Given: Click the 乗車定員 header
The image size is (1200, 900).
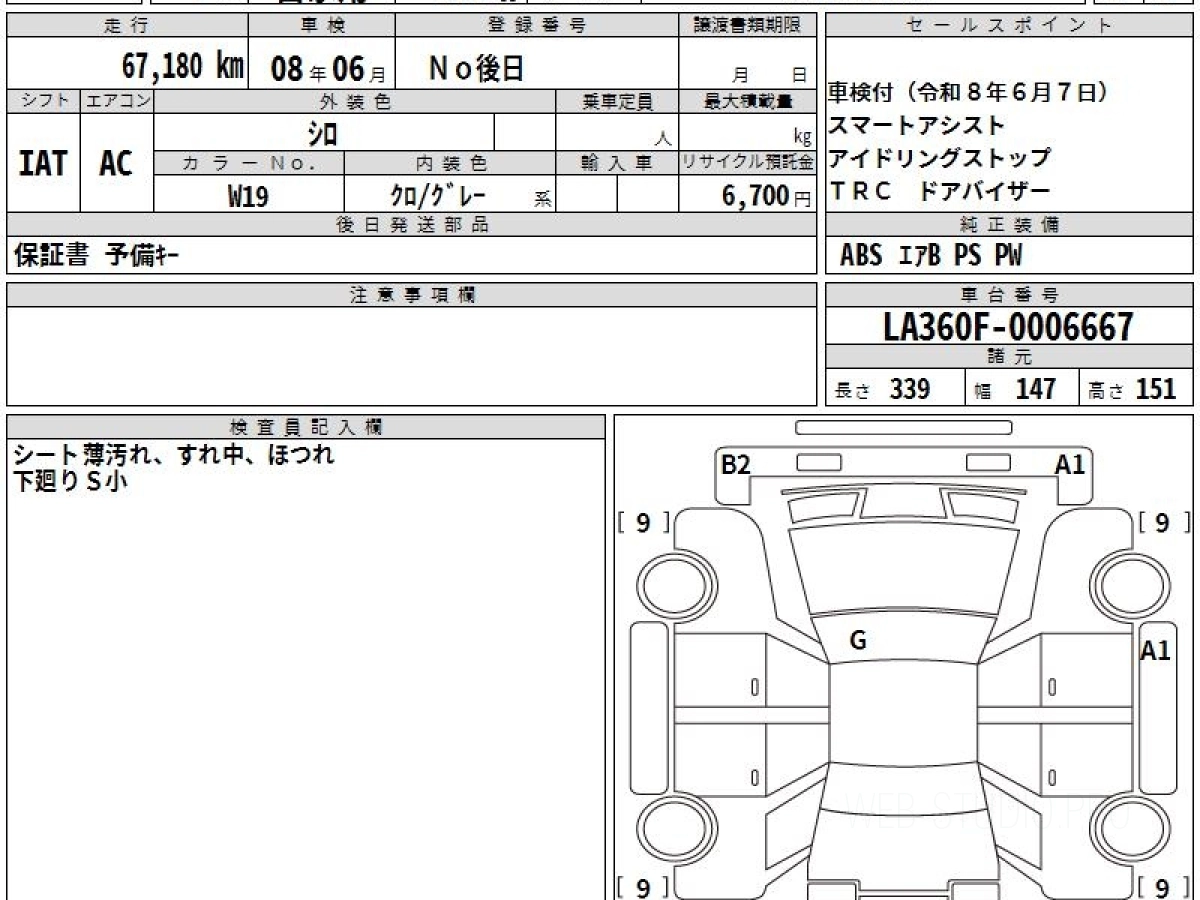Looking at the screenshot, I should tap(617, 101).
